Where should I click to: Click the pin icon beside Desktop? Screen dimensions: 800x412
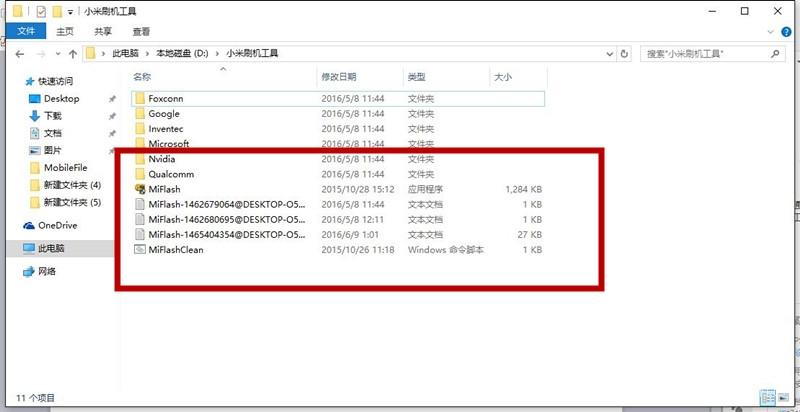[112, 99]
